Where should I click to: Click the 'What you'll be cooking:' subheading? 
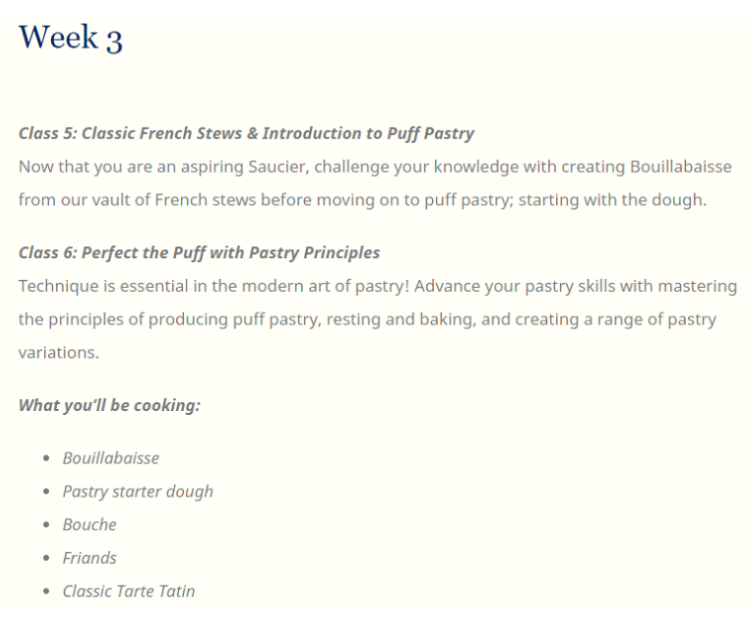click(109, 405)
